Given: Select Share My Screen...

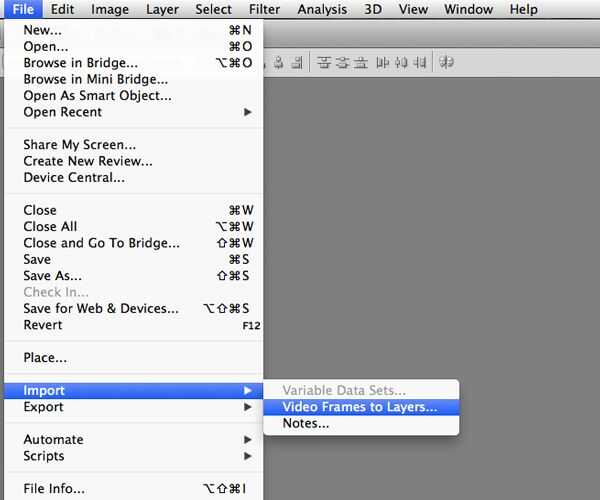Looking at the screenshot, I should click(134, 145).
